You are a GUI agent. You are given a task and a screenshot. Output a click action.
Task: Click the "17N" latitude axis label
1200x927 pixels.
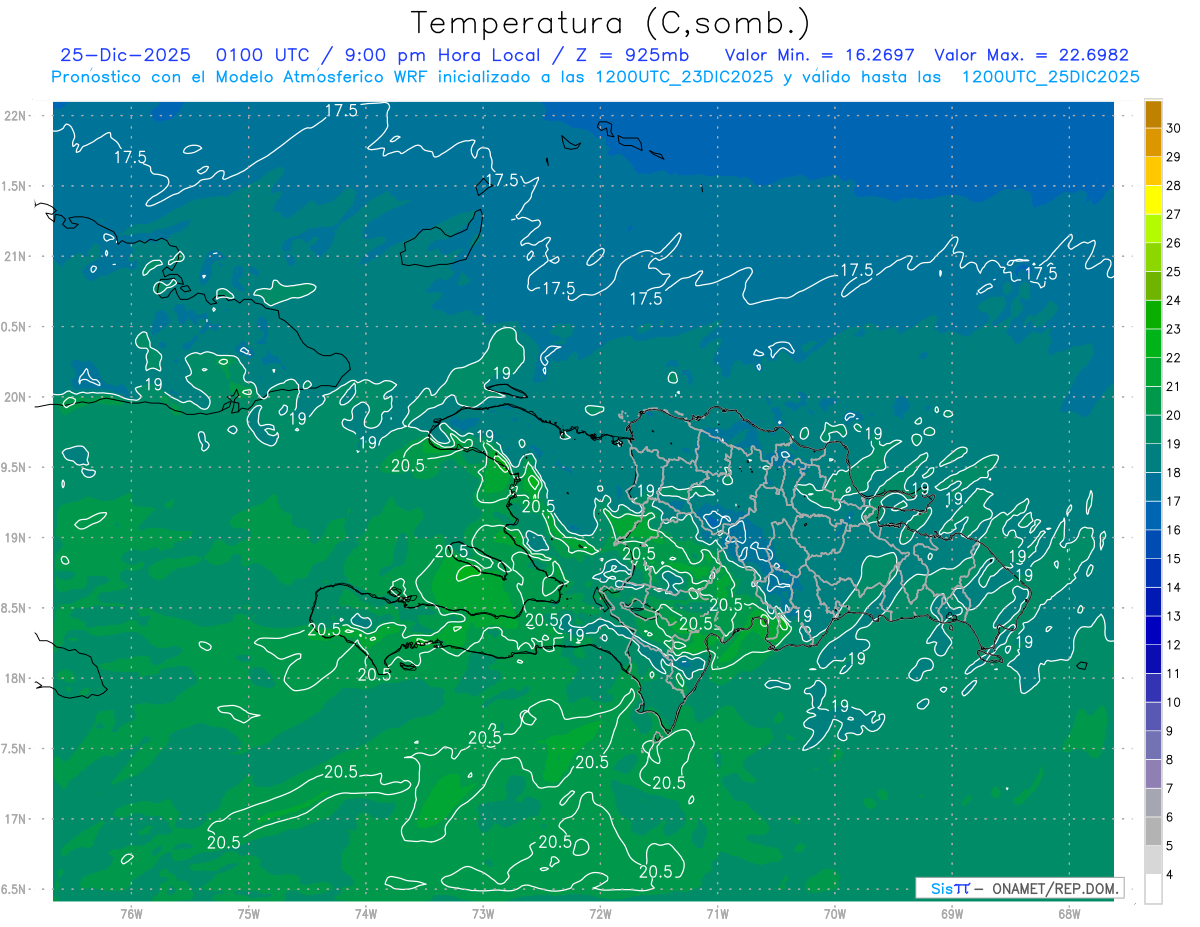coord(16,820)
